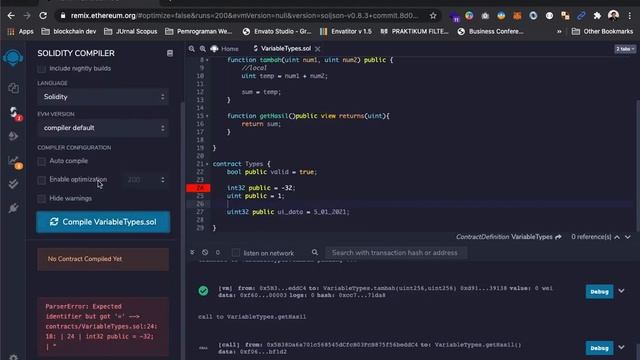Click the editor zoom out icon
The width and height of the screenshot is (640, 360).
coord(191,49)
